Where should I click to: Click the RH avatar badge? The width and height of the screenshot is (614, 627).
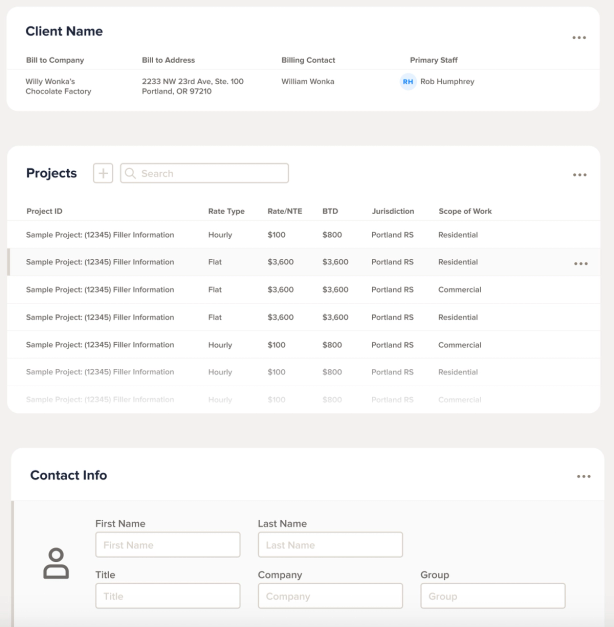click(x=408, y=82)
